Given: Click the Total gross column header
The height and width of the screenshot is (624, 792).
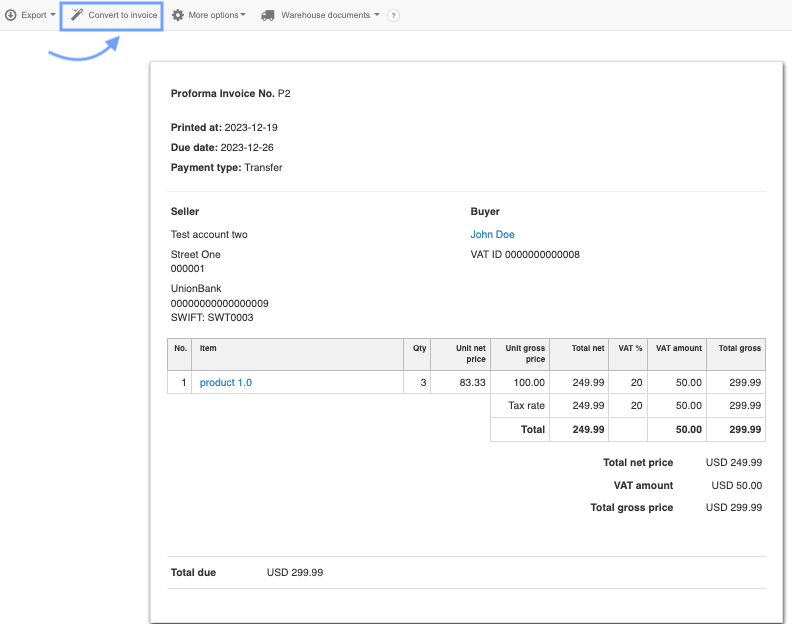Looking at the screenshot, I should [x=739, y=348].
